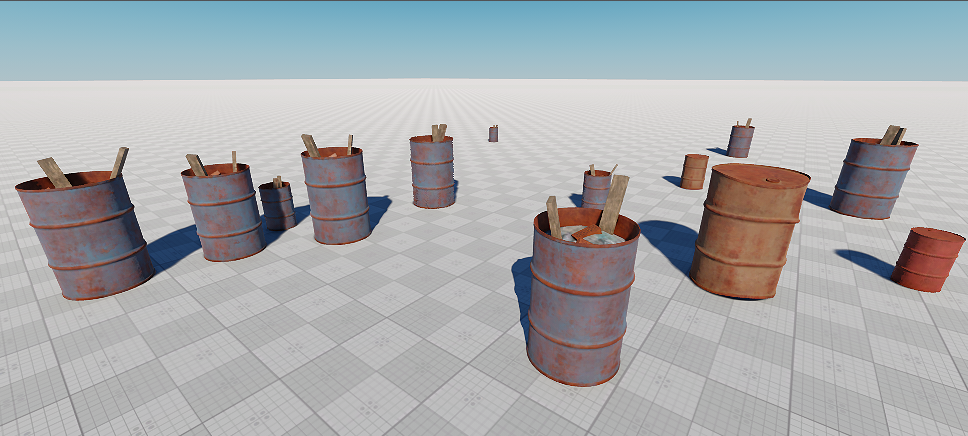968x436 pixels.
Task: Click the left plank in the far-left barrel
Action: tap(54, 173)
